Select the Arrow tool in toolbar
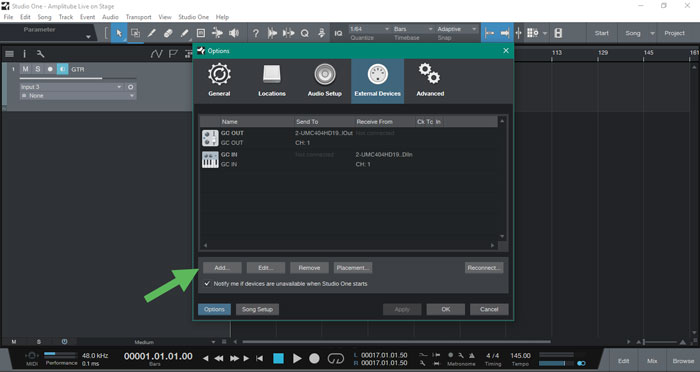 coord(119,33)
